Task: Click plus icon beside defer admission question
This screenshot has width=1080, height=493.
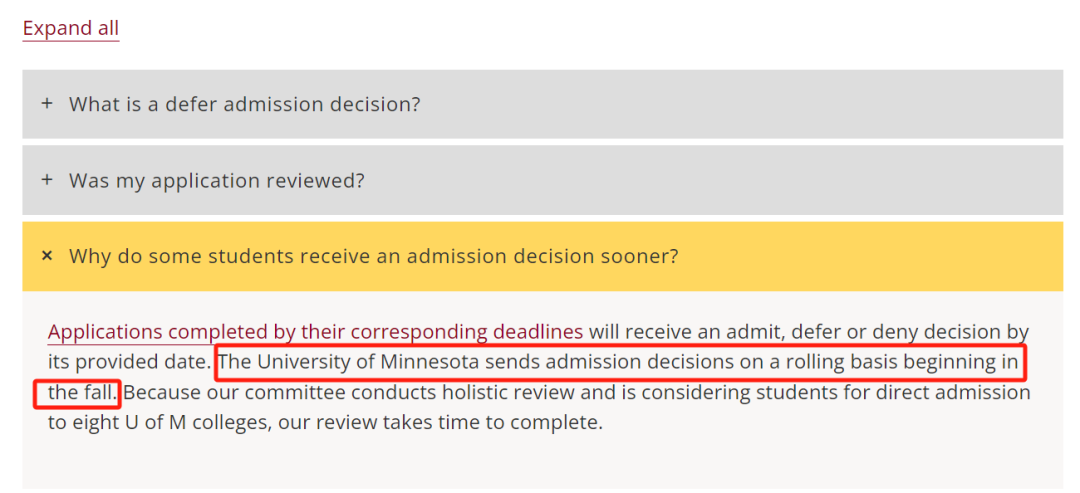Action: coord(46,104)
